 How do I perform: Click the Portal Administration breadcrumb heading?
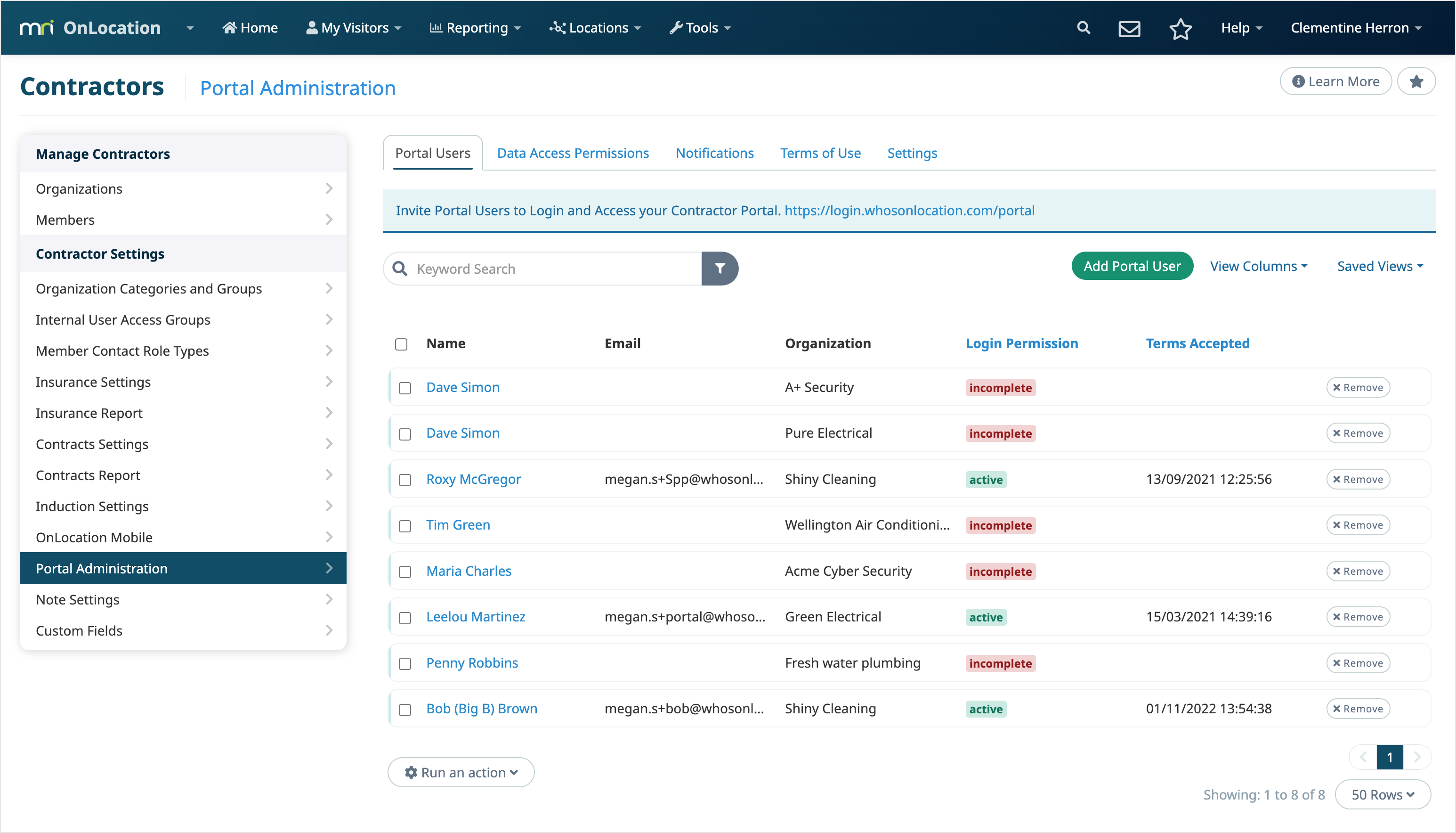click(x=298, y=88)
